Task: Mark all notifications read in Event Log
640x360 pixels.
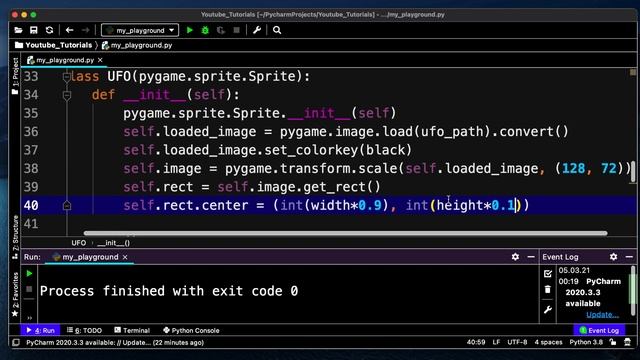Action: [x=548, y=273]
